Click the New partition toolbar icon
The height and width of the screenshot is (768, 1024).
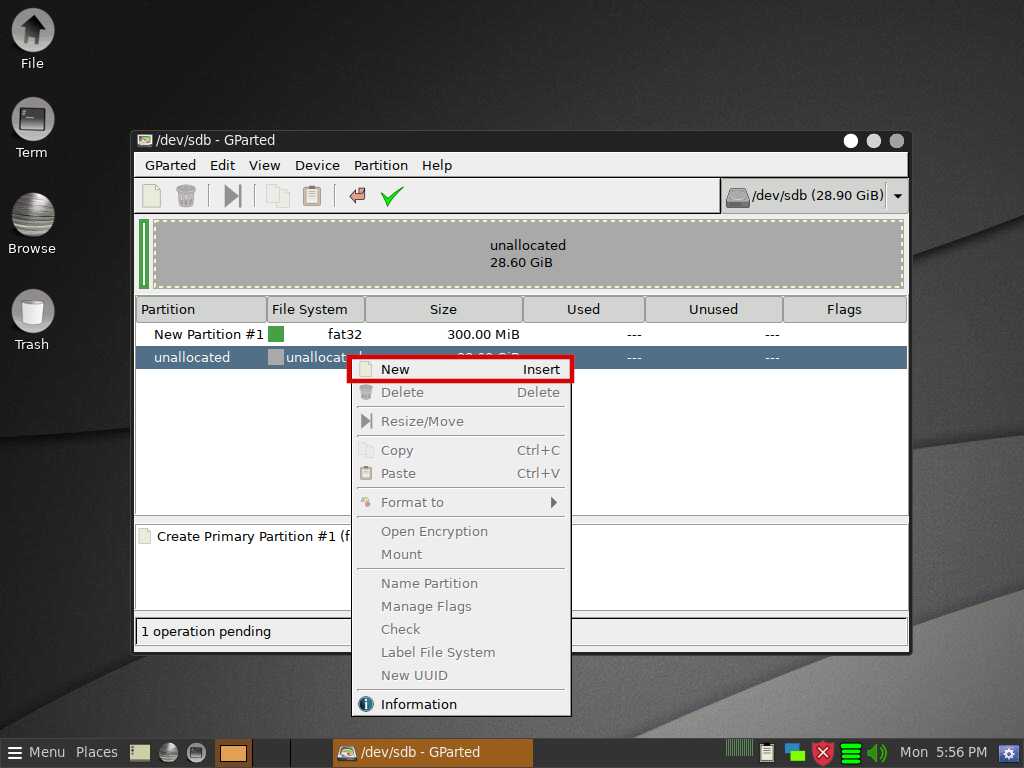pyautogui.click(x=152, y=196)
